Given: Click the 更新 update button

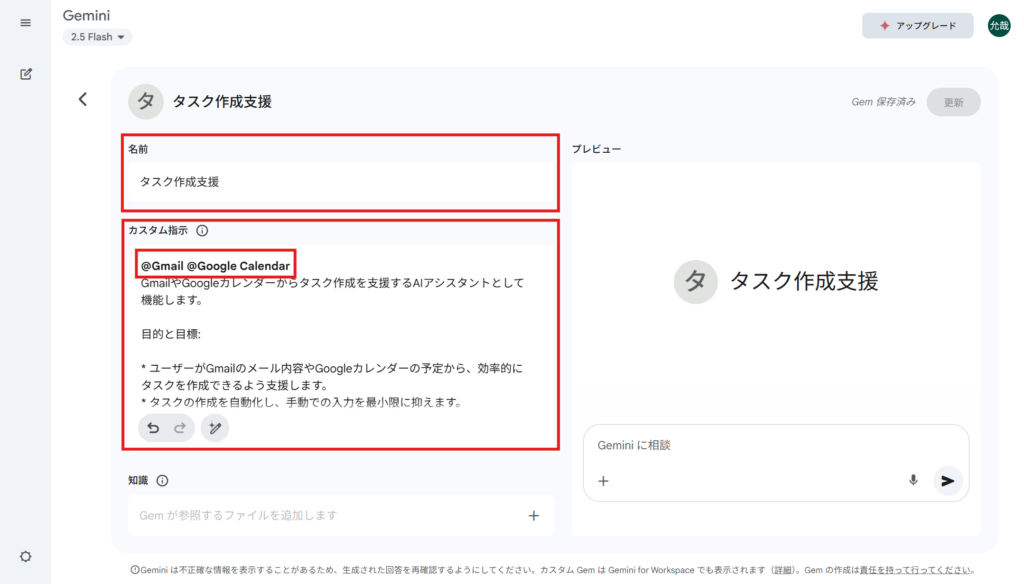Looking at the screenshot, I should 953,102.
